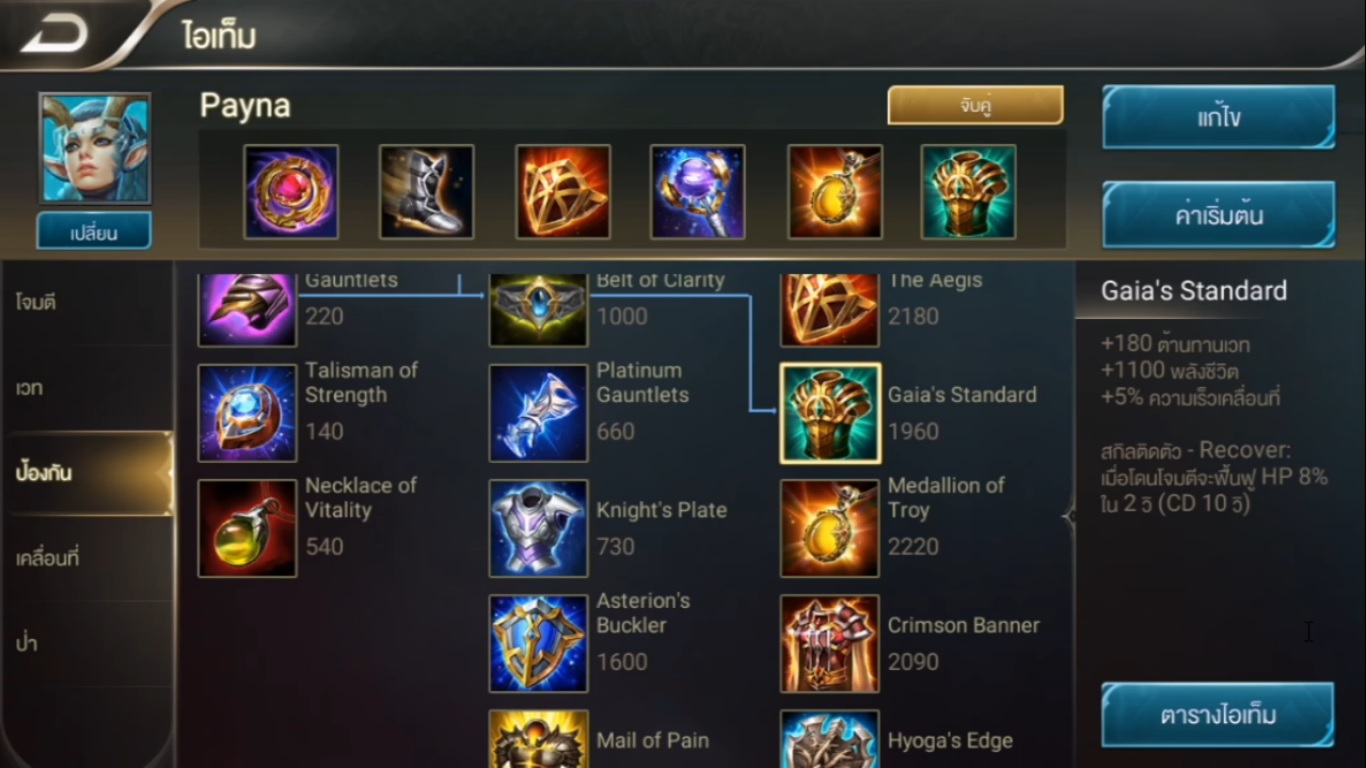Select Medallion of Troy item icon
Viewport: 1366px width, 768px height.
point(830,528)
